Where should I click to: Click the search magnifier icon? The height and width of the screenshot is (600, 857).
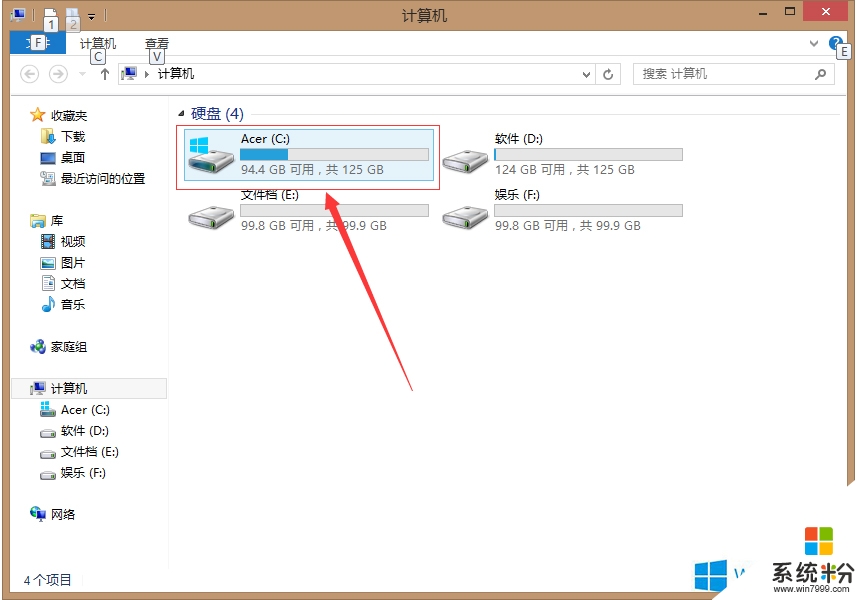pos(820,74)
